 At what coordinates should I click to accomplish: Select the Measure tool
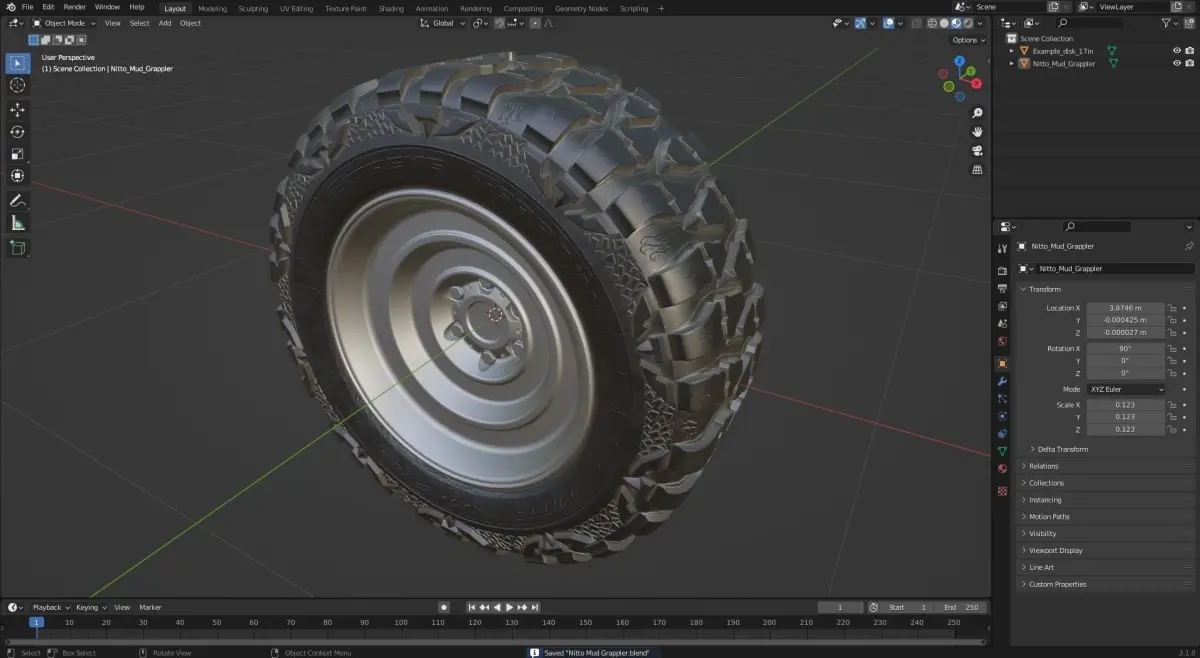[18, 223]
